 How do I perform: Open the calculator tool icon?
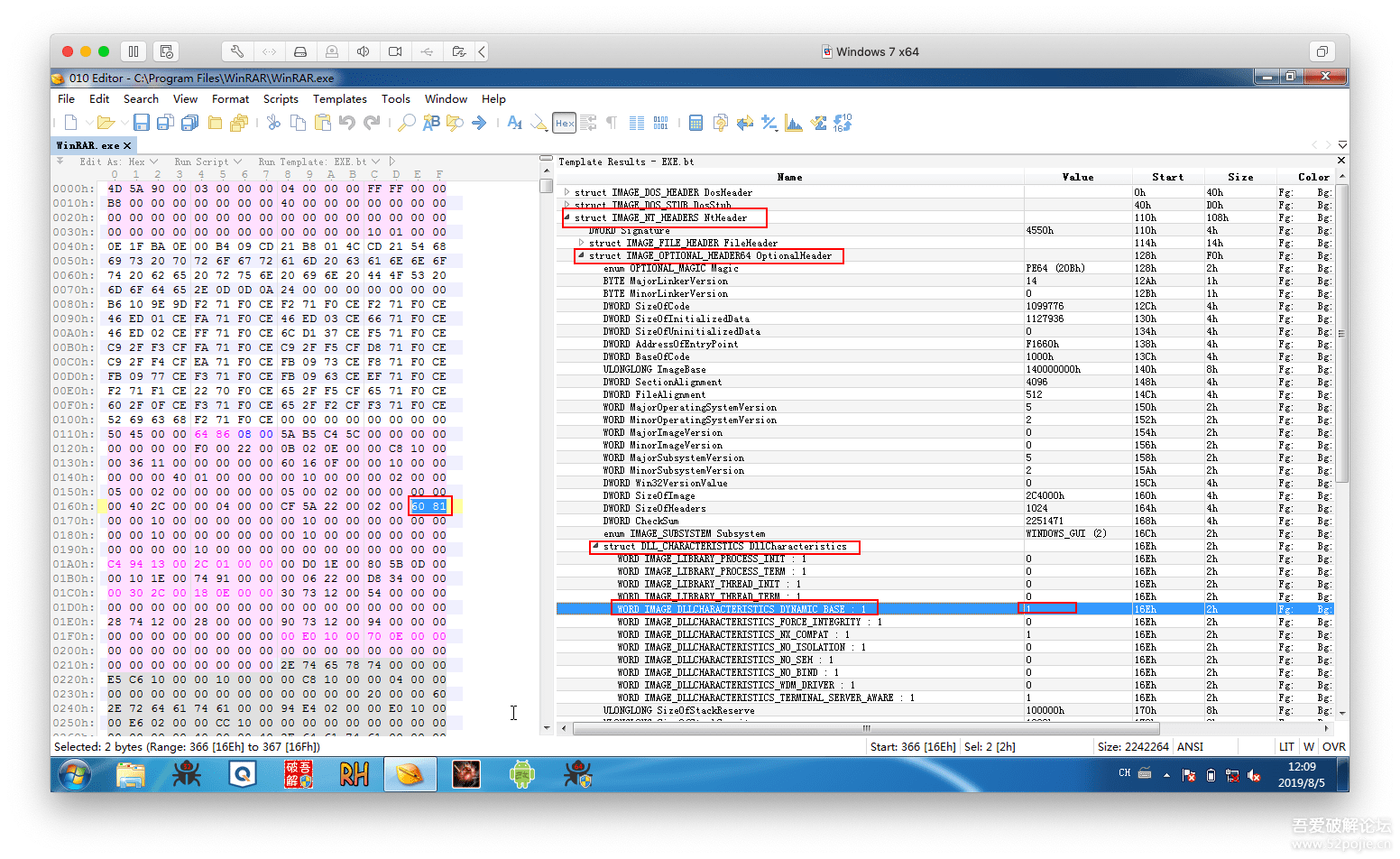click(x=695, y=123)
